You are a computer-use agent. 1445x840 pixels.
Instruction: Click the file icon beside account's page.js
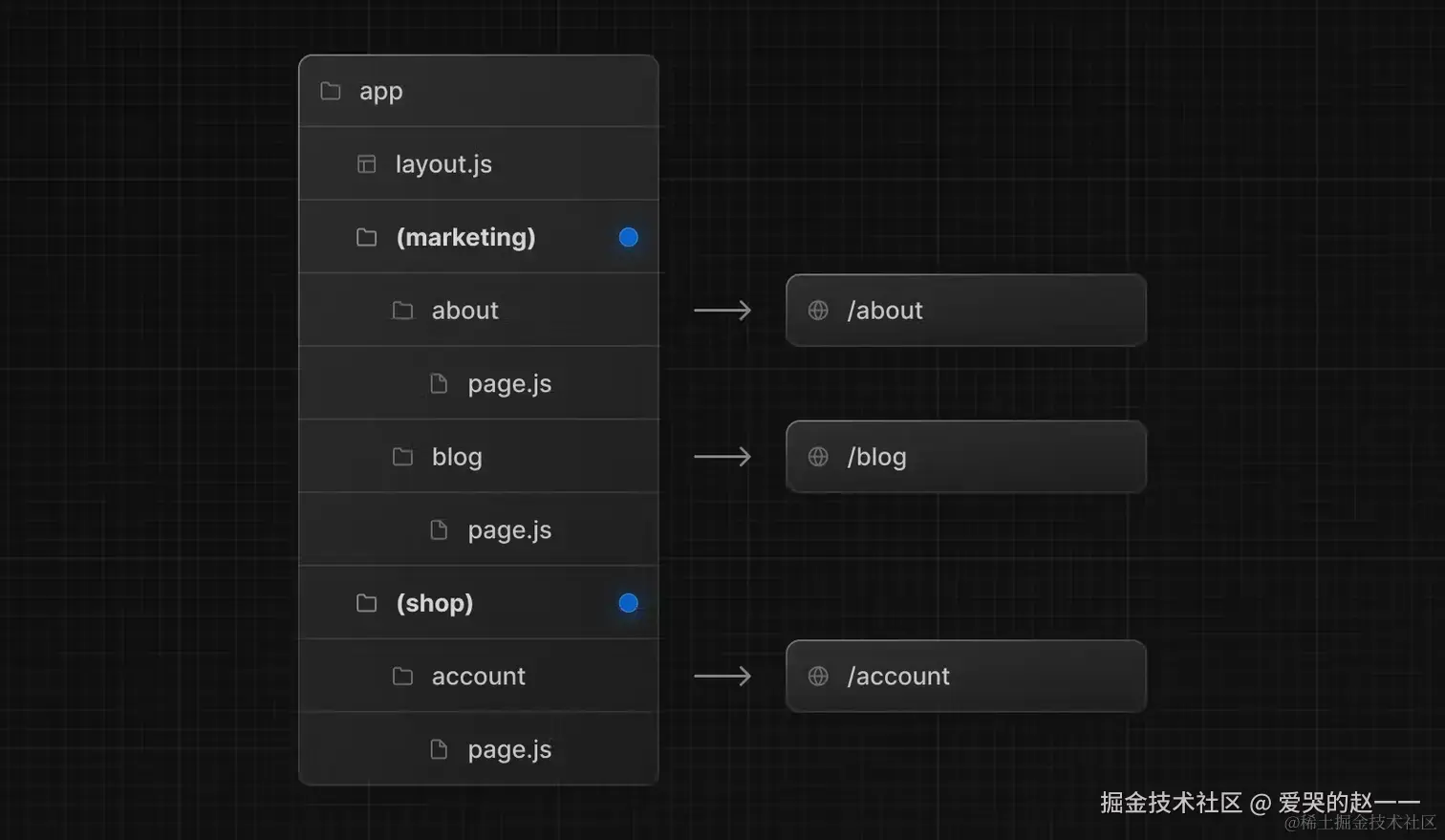439,749
